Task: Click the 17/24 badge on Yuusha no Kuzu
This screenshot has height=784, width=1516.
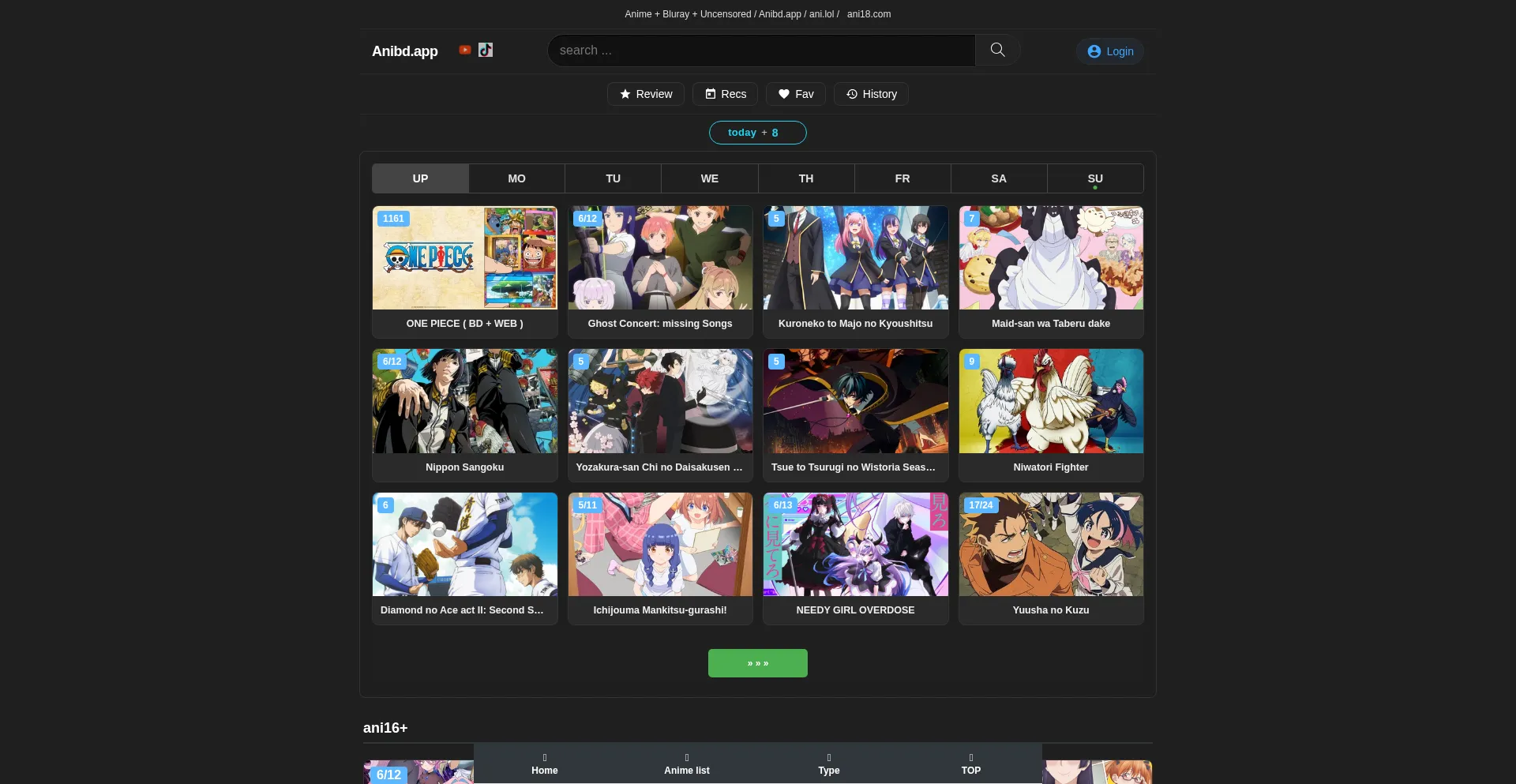Action: tap(981, 505)
